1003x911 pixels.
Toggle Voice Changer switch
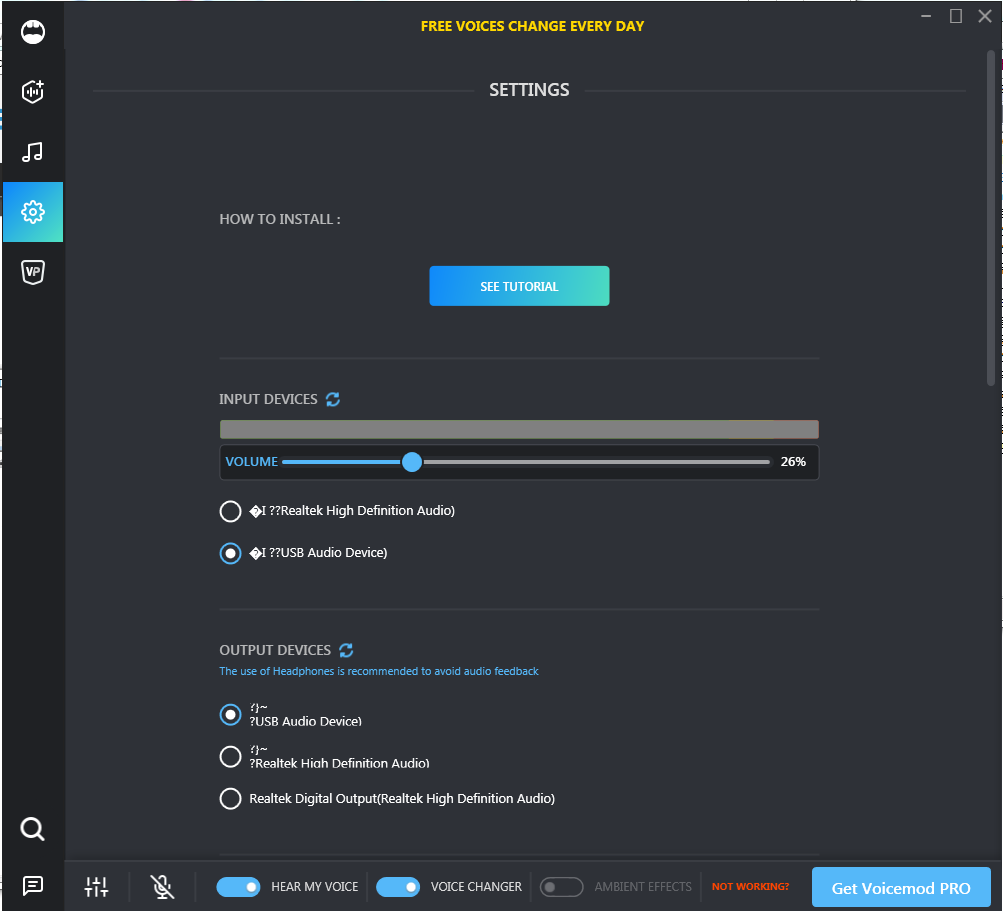pos(398,887)
